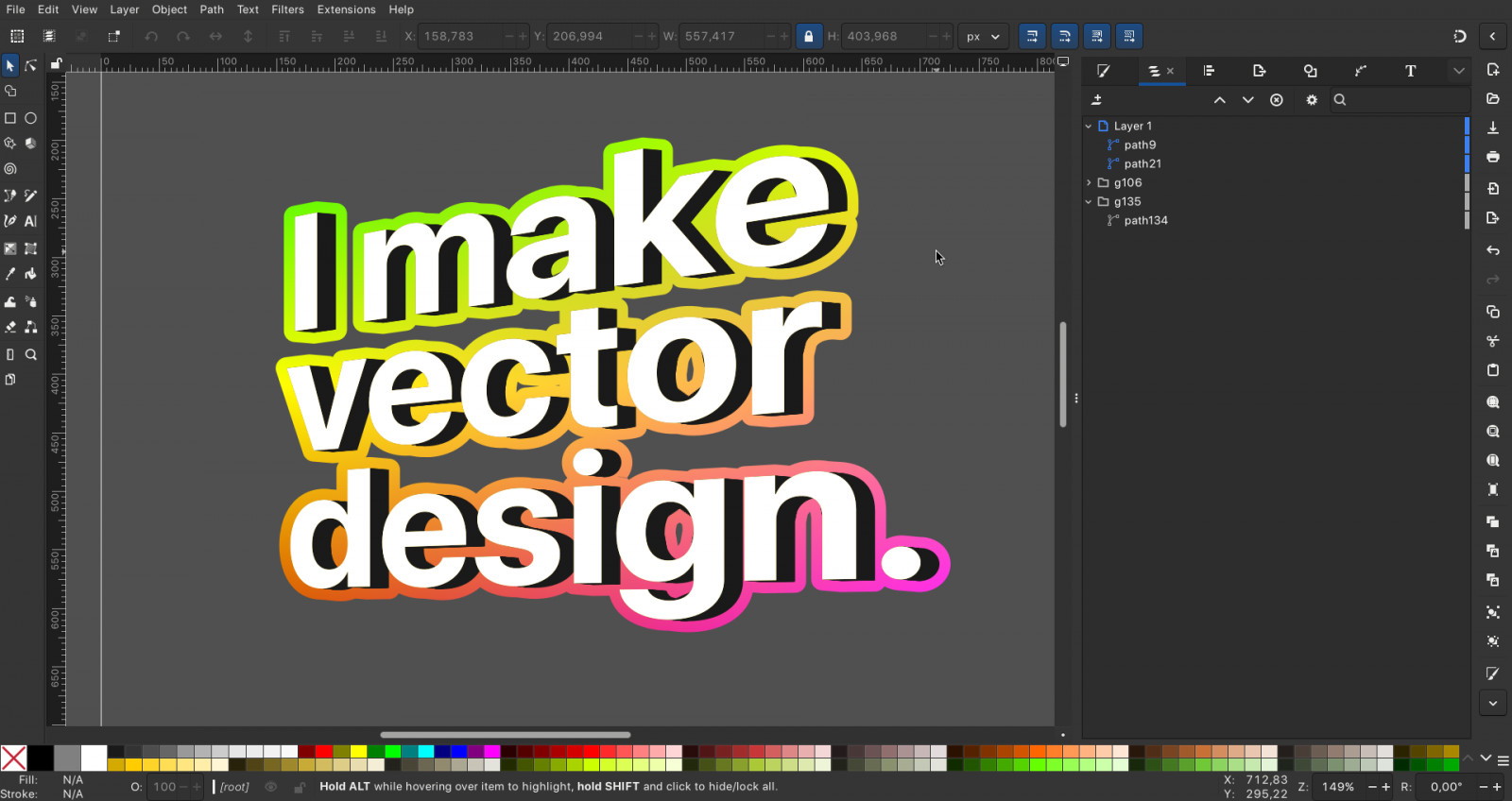Toggle the ruler guides lock icon

pos(56,64)
